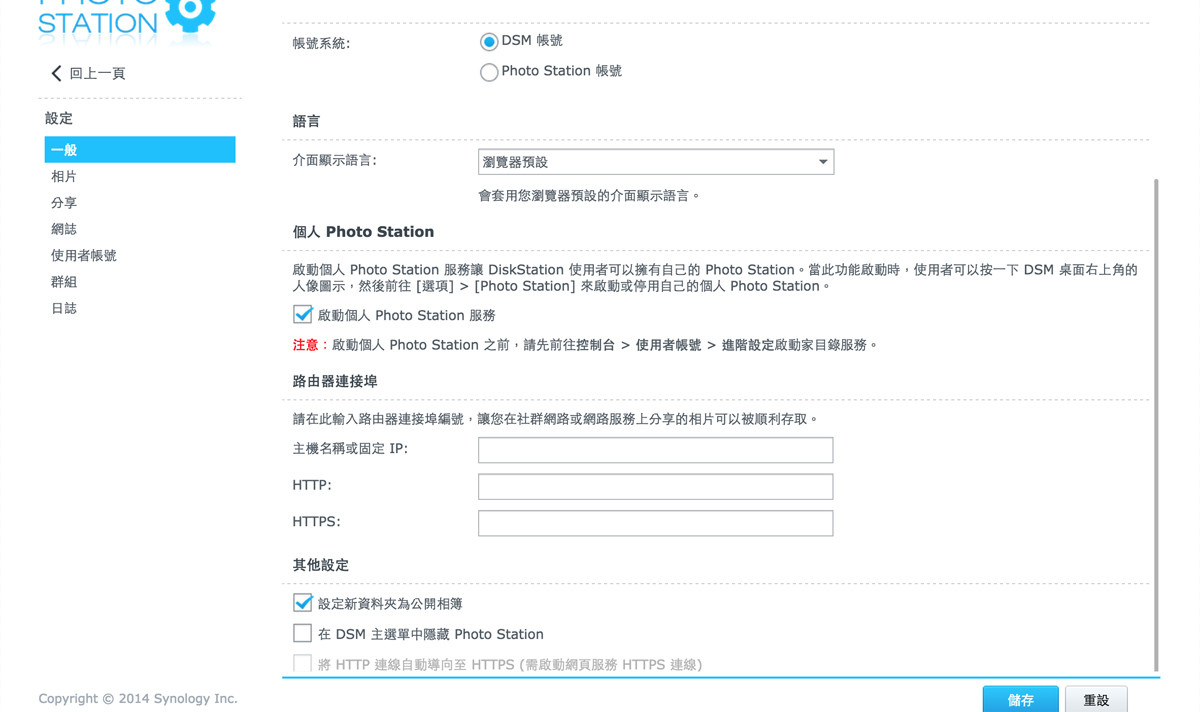Open the 使用者帳號 settings section
The image size is (1200, 712).
click(x=84, y=256)
